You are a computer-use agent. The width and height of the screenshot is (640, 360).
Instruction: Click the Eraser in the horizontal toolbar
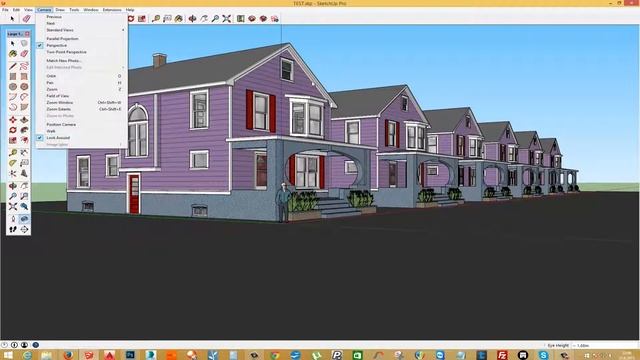[x=27, y=19]
